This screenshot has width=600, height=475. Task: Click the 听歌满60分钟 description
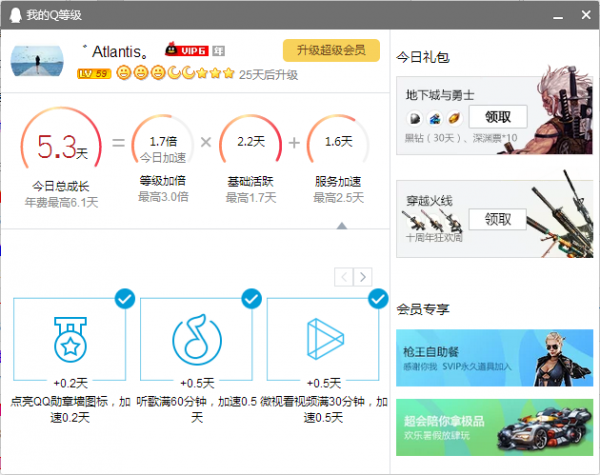tap(197, 409)
